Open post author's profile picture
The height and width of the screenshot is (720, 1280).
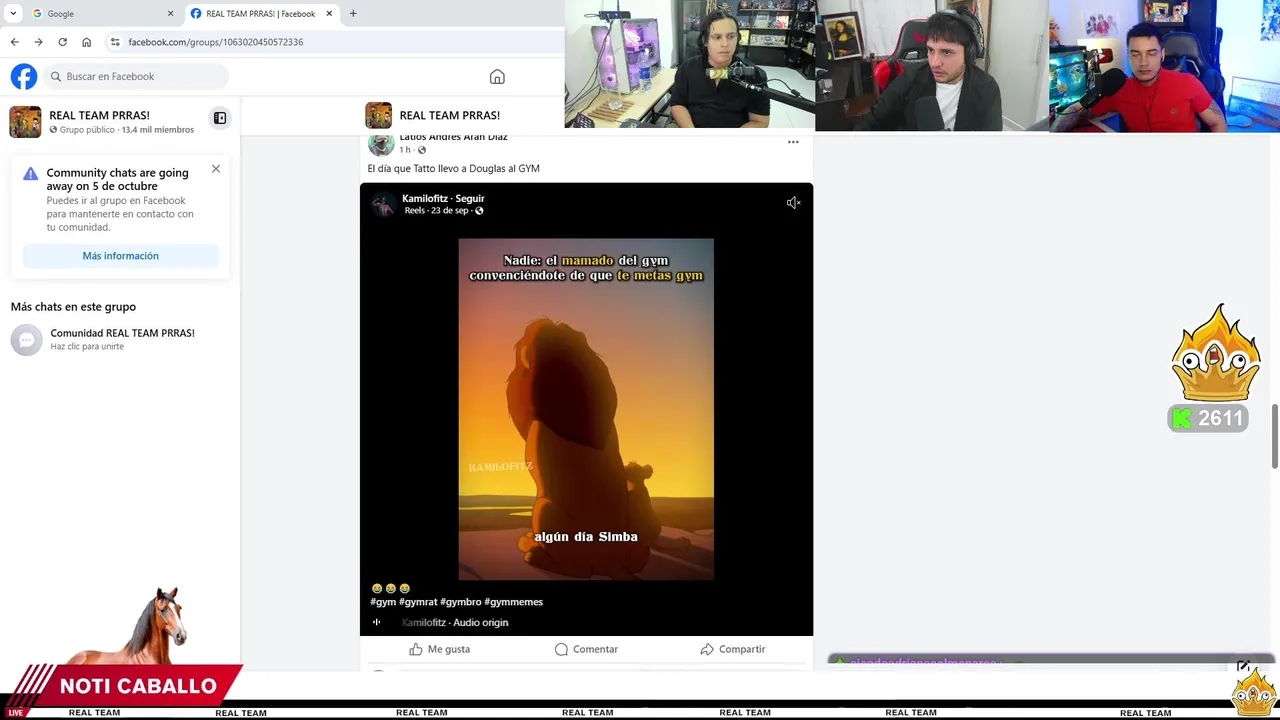pos(381,144)
